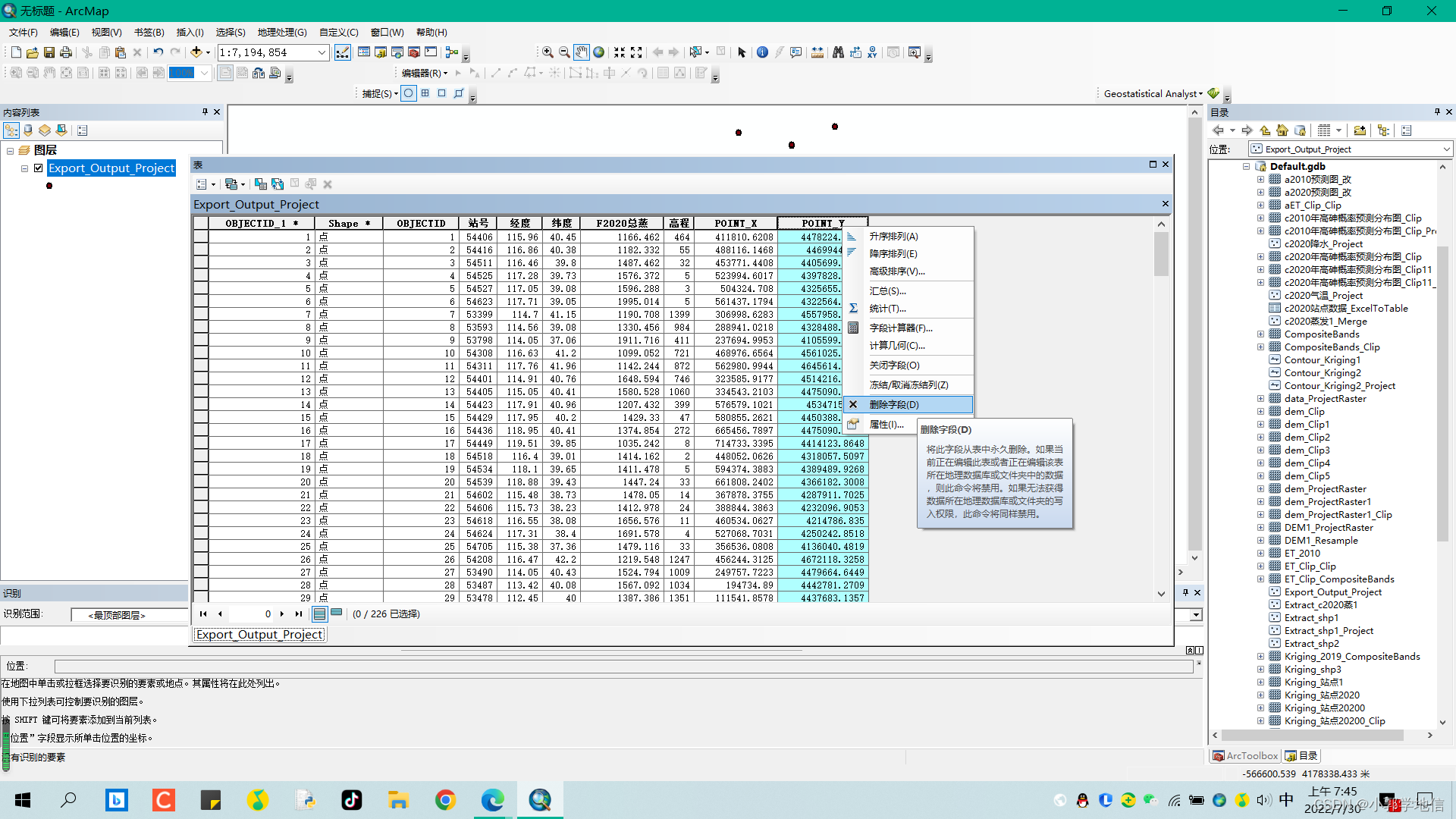Click the Find binoculars tool
1456x819 pixels.
838,52
